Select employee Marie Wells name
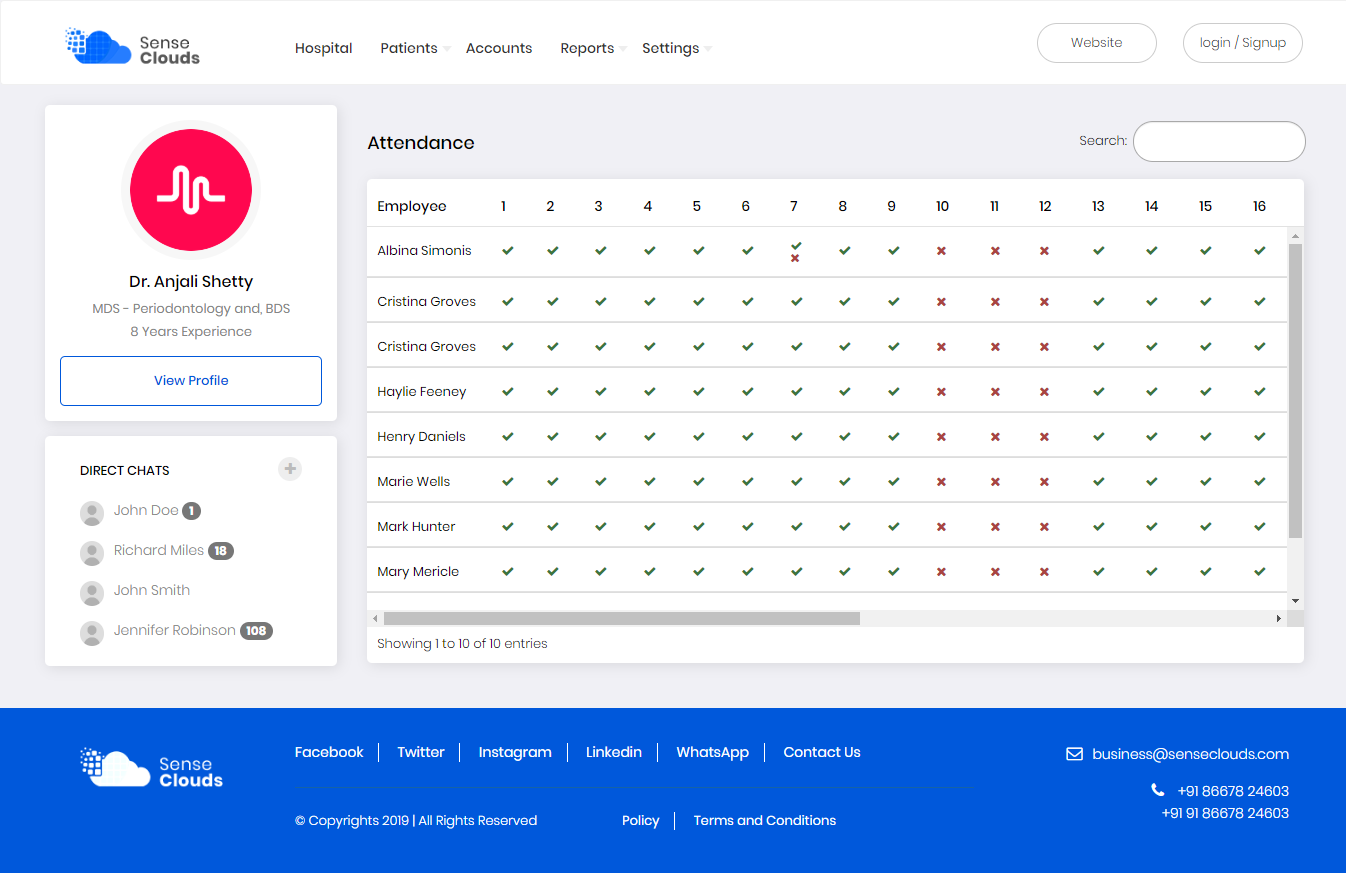 coord(414,482)
